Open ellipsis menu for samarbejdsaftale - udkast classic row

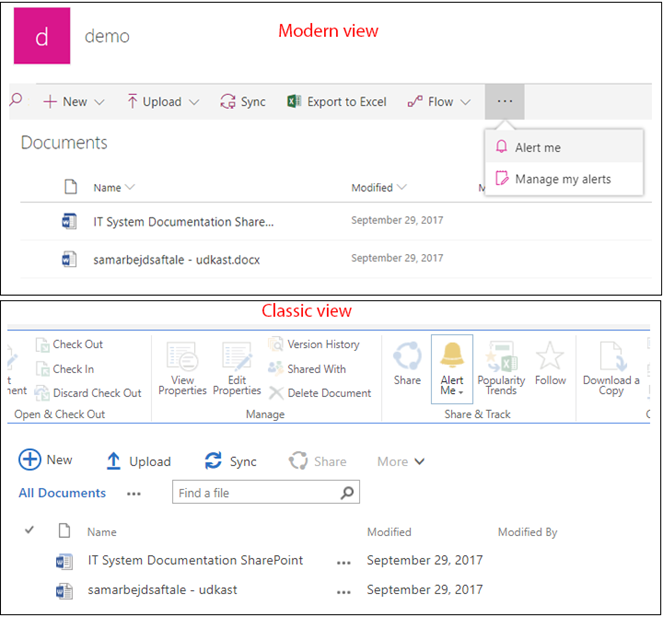[x=344, y=592]
